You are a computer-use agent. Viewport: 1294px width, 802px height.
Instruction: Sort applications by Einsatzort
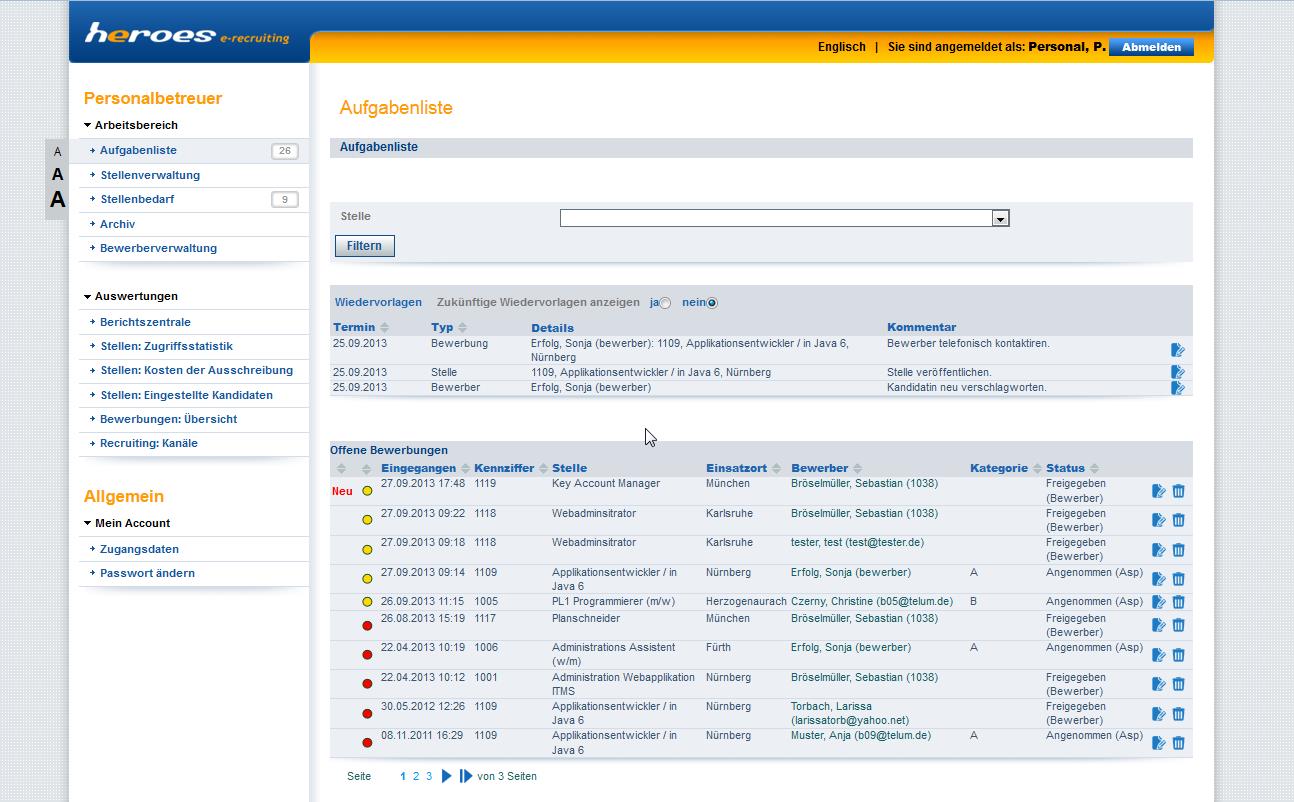point(776,468)
